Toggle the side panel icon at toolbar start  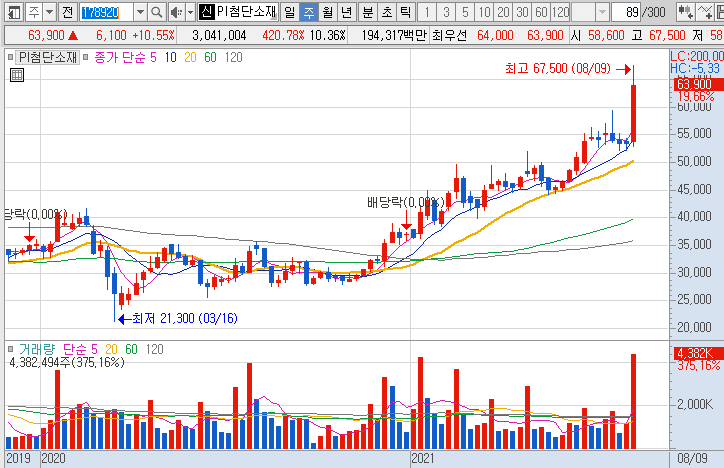(14, 12)
